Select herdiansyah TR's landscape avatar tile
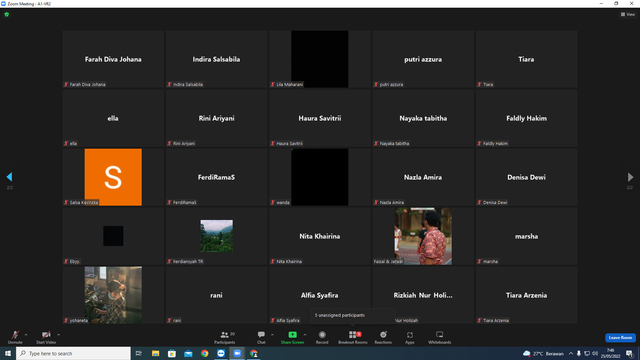Viewport: 640px width, 360px height. coord(216,236)
